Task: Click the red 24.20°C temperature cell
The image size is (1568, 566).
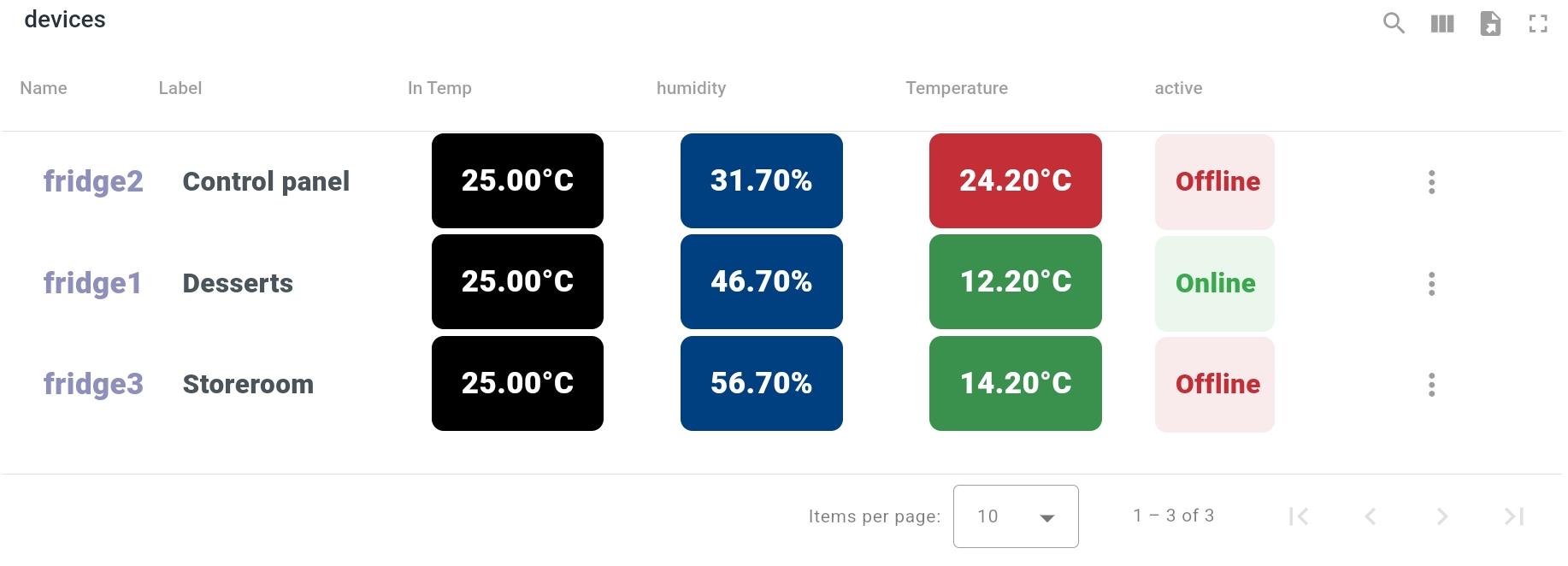Action: [1015, 180]
